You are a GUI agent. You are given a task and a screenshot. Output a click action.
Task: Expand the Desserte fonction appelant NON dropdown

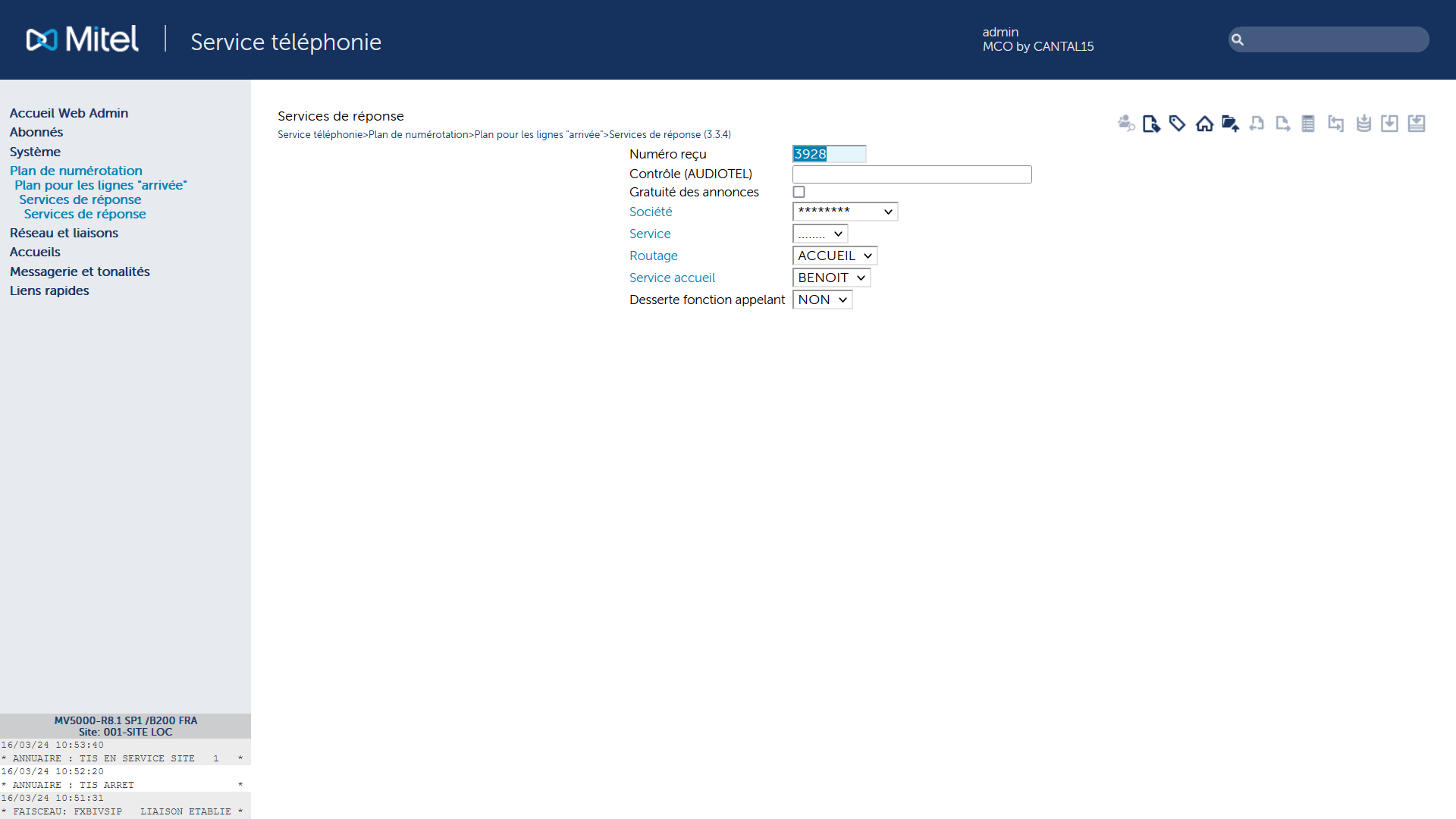pyautogui.click(x=821, y=299)
